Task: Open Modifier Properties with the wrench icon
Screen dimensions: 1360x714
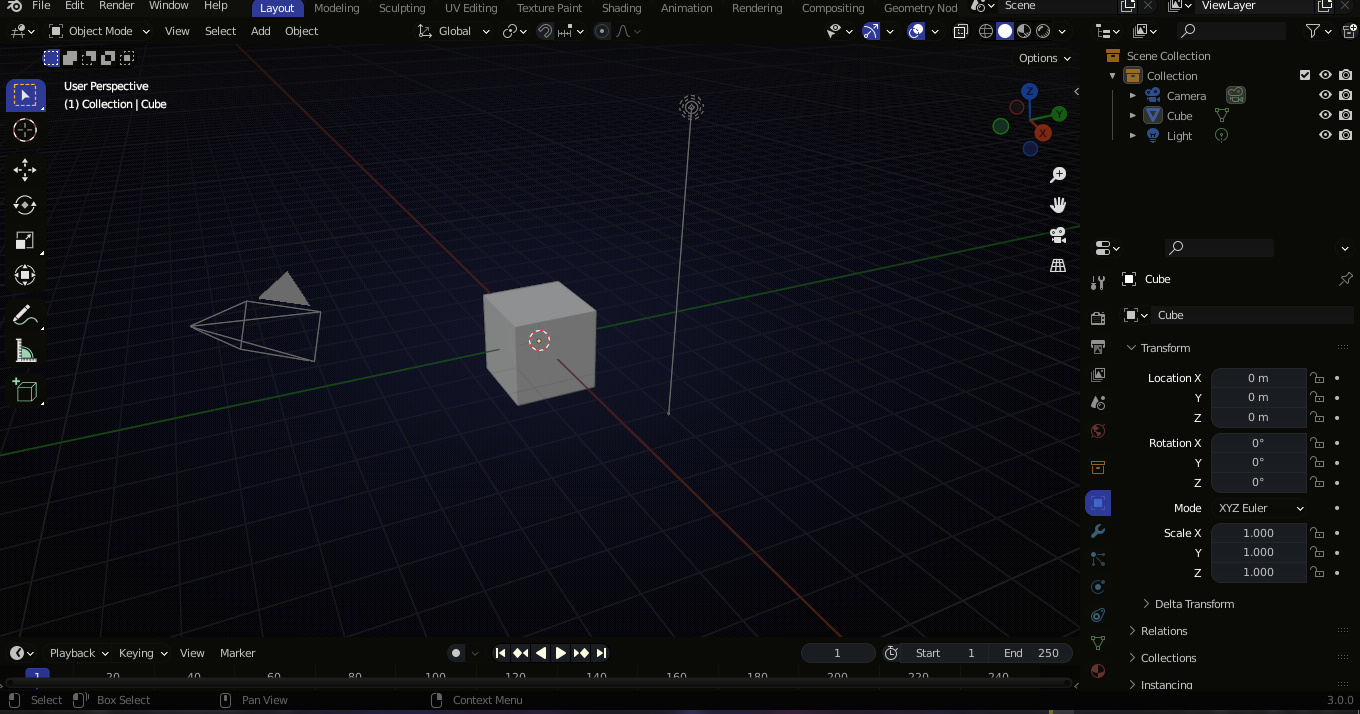Action: coord(1098,531)
